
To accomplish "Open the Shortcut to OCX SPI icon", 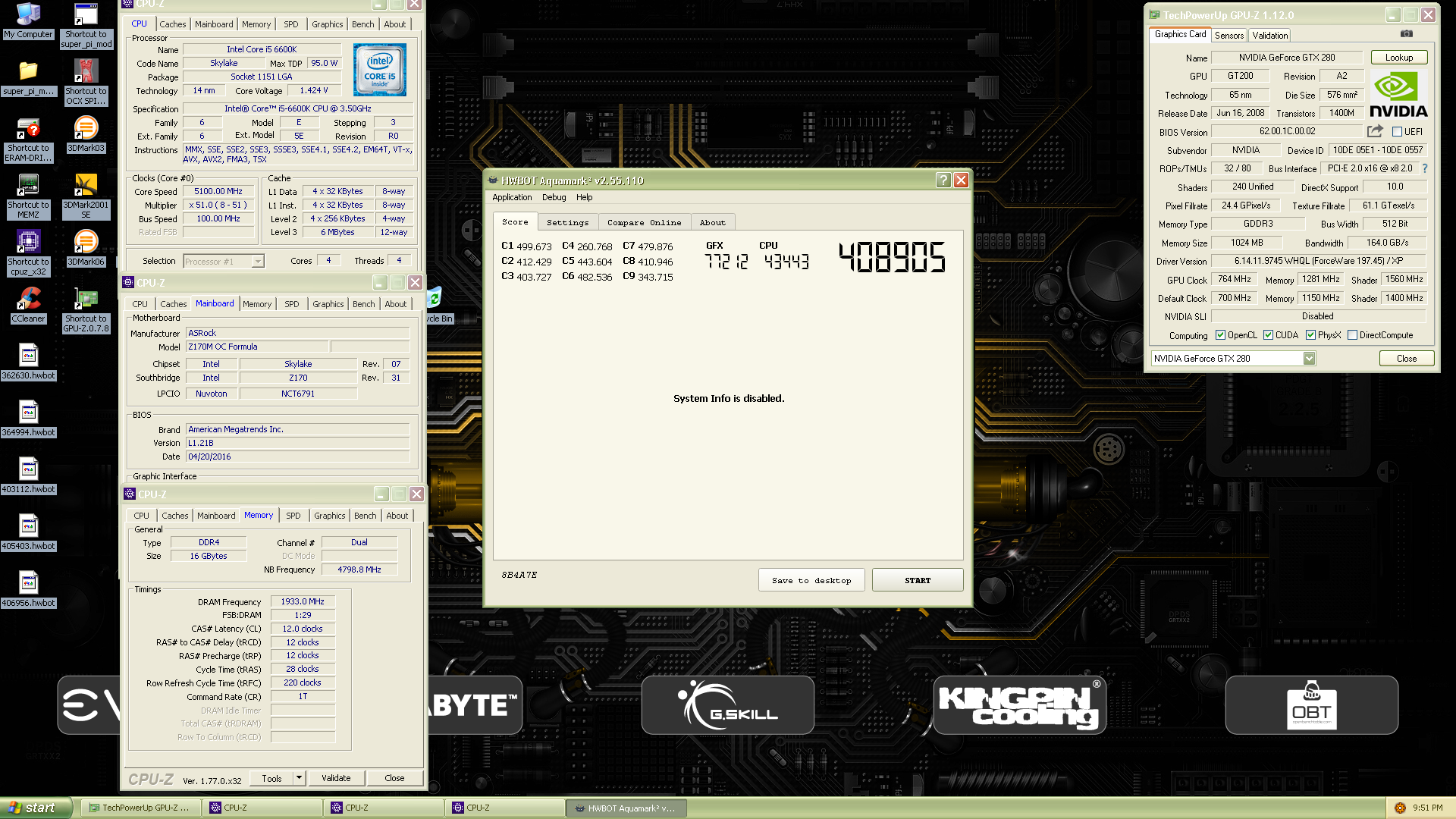I will (86, 82).
